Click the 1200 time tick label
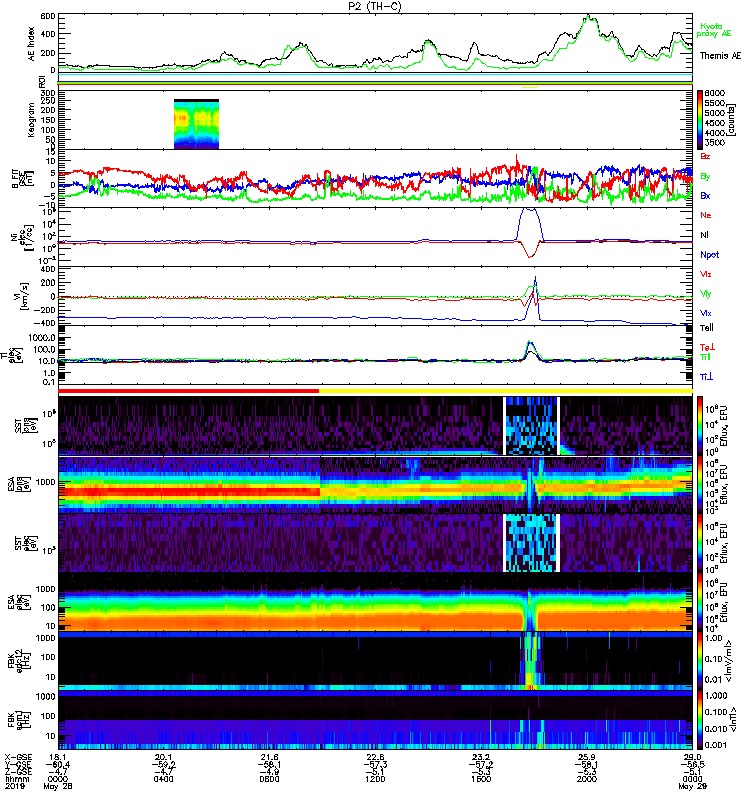 [375, 779]
